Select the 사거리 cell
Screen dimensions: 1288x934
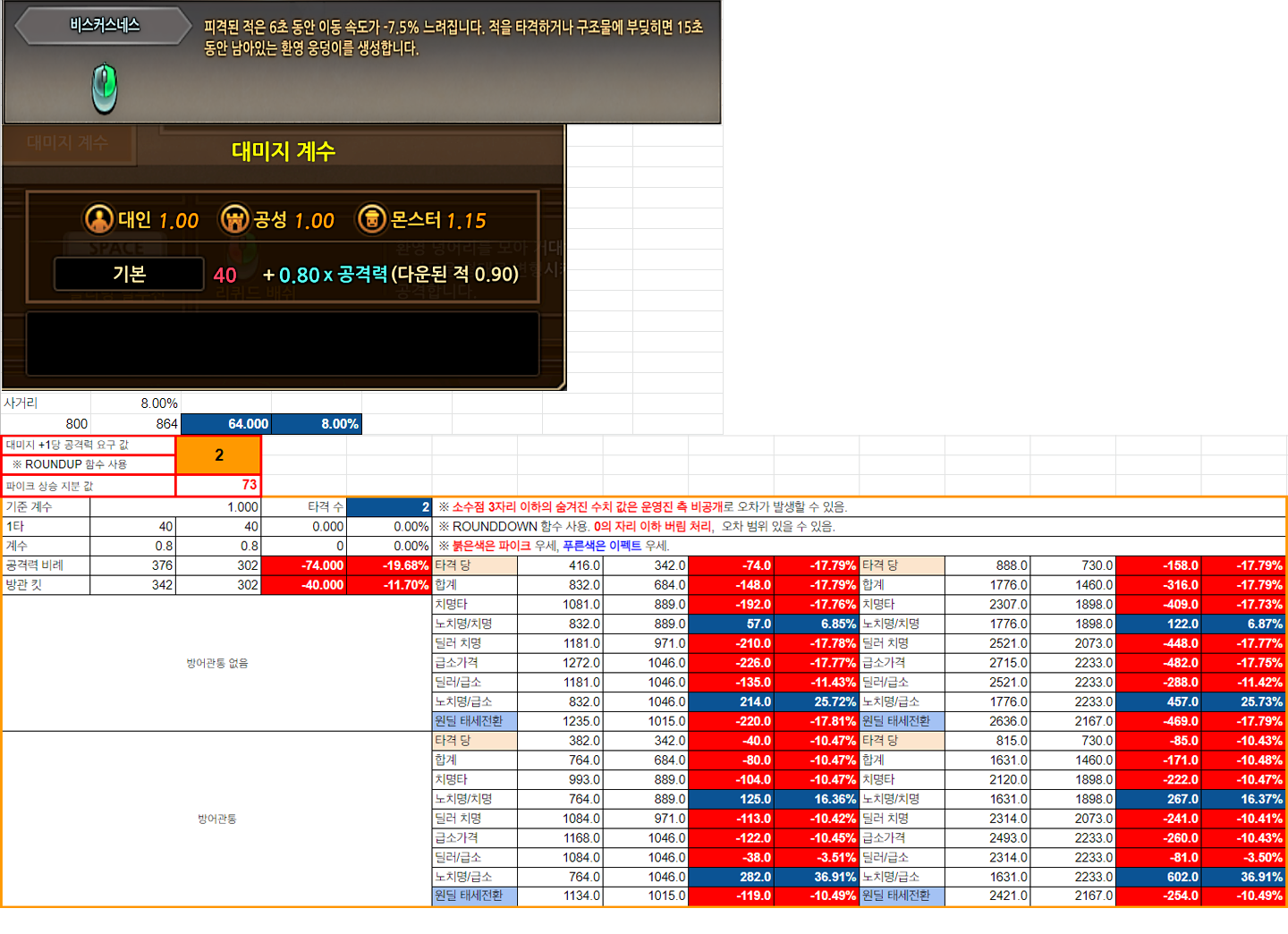click(x=46, y=403)
